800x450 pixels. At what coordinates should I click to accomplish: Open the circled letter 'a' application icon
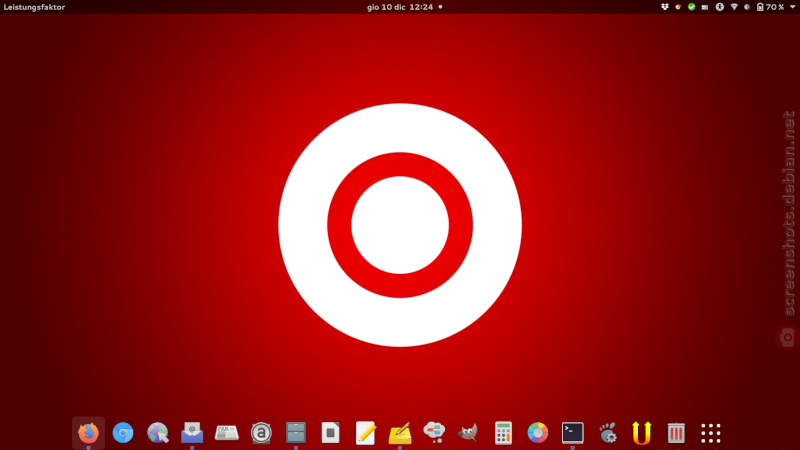point(261,433)
